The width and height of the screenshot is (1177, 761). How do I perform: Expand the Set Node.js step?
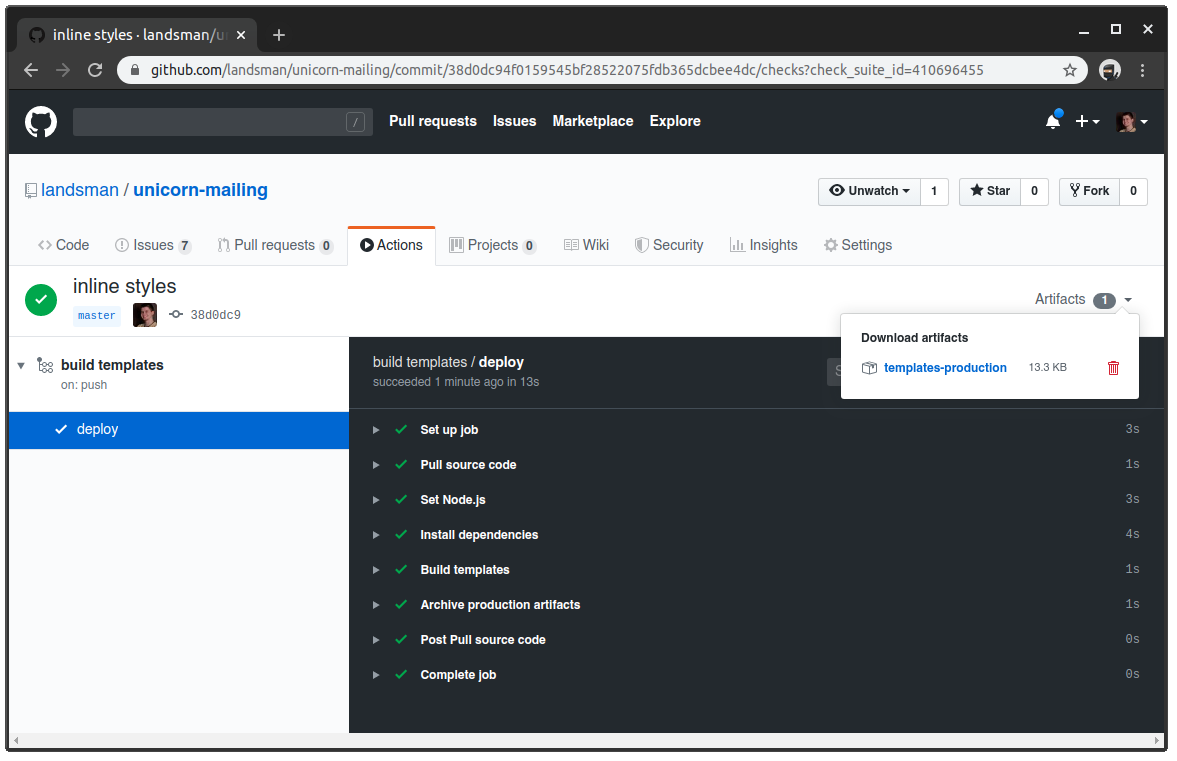pos(376,501)
